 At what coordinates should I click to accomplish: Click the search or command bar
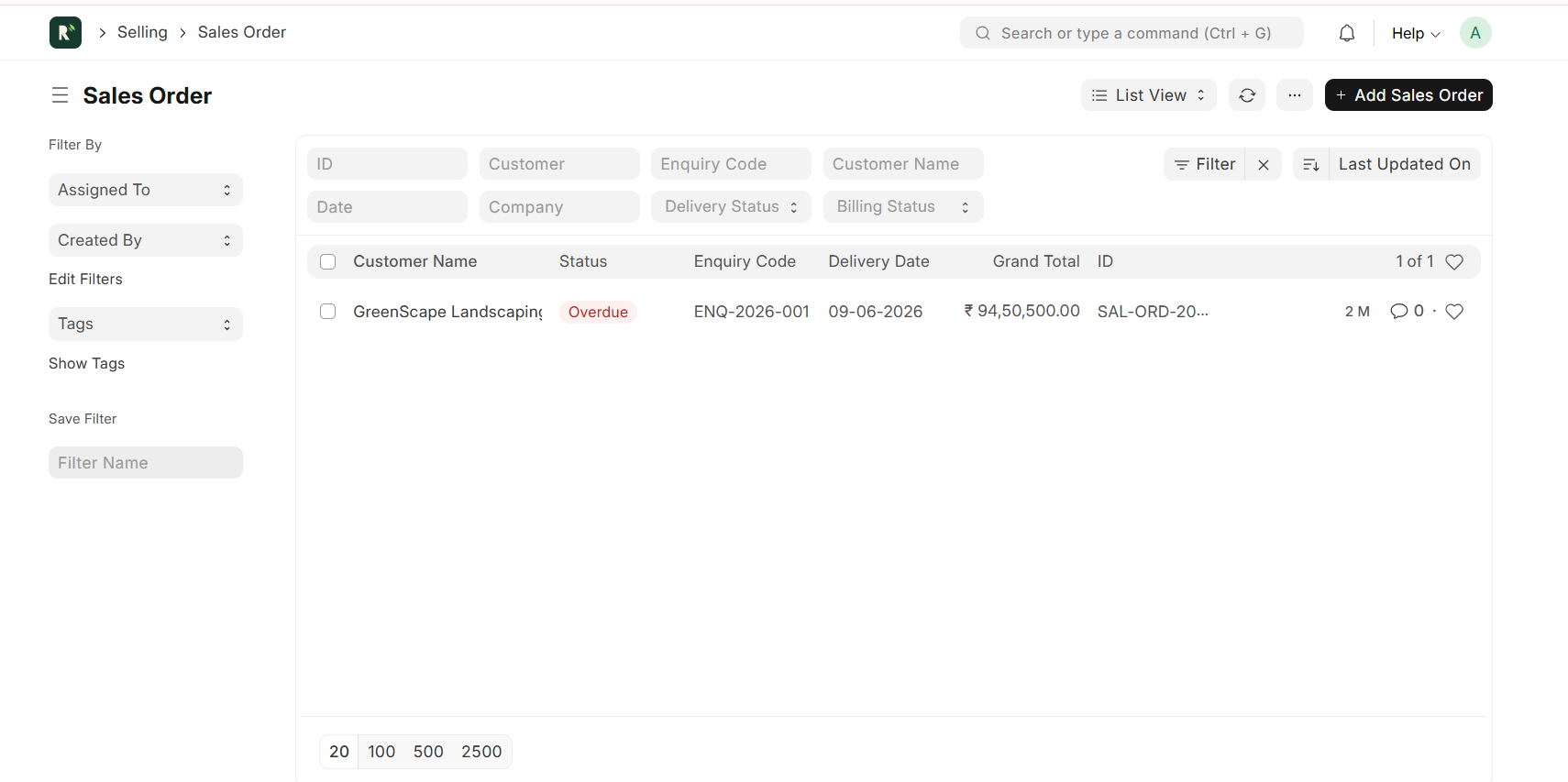1132,33
